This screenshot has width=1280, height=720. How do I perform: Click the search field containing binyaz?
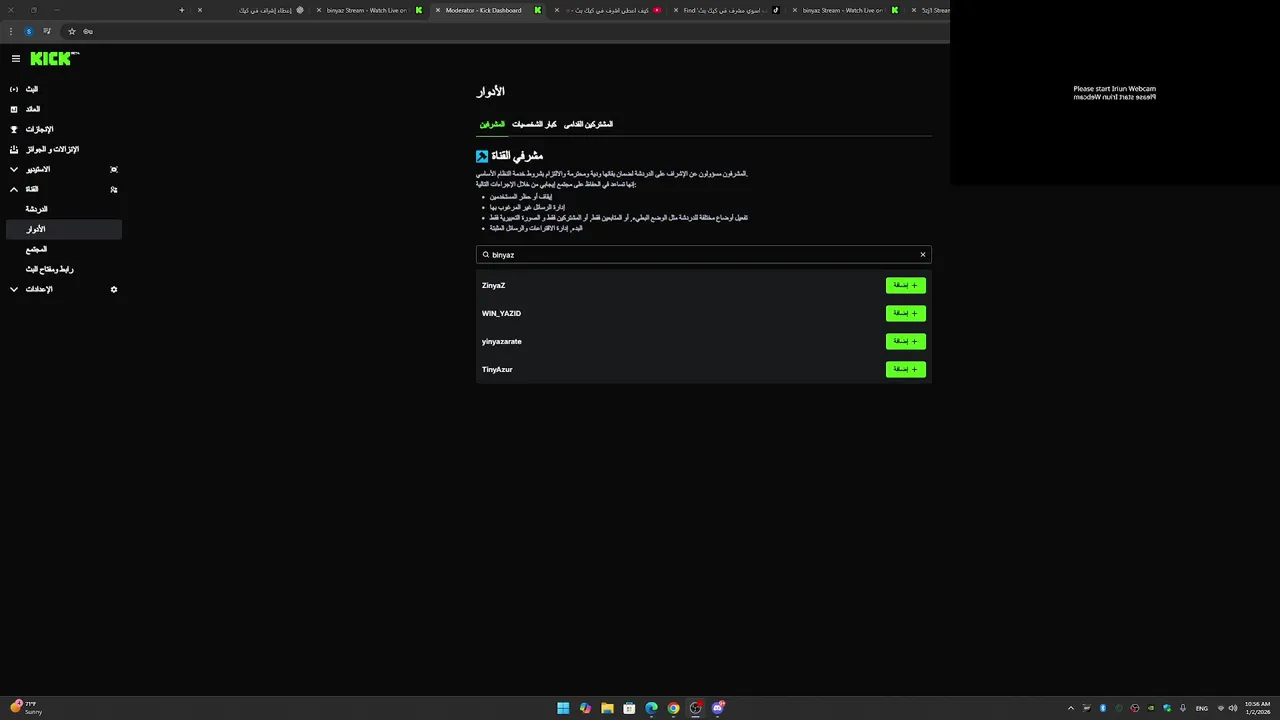click(x=703, y=254)
